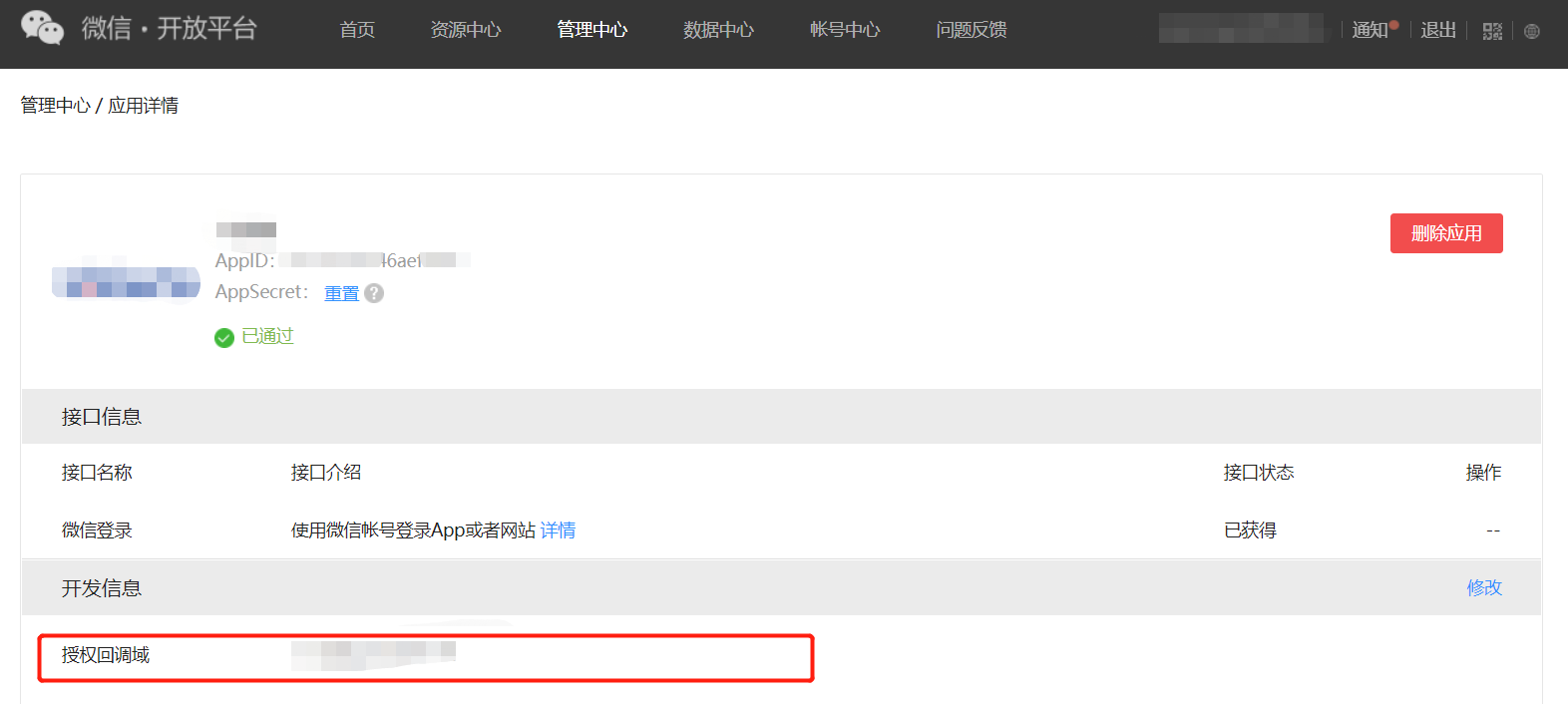Screen dimensions: 1568x704
Task: Click the WeChat logo icon
Action: (42, 28)
